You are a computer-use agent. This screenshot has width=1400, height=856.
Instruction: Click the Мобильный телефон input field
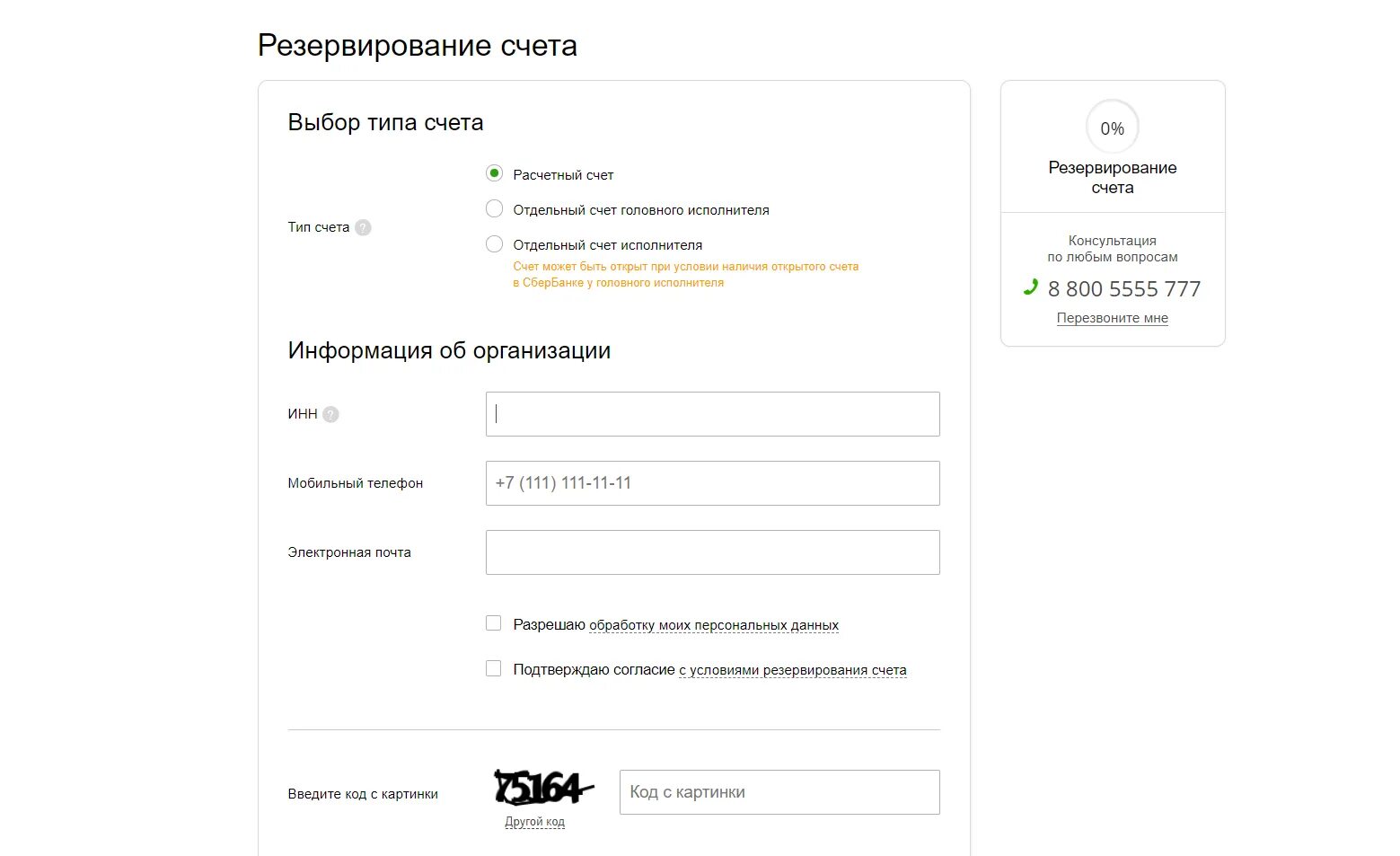tap(712, 483)
